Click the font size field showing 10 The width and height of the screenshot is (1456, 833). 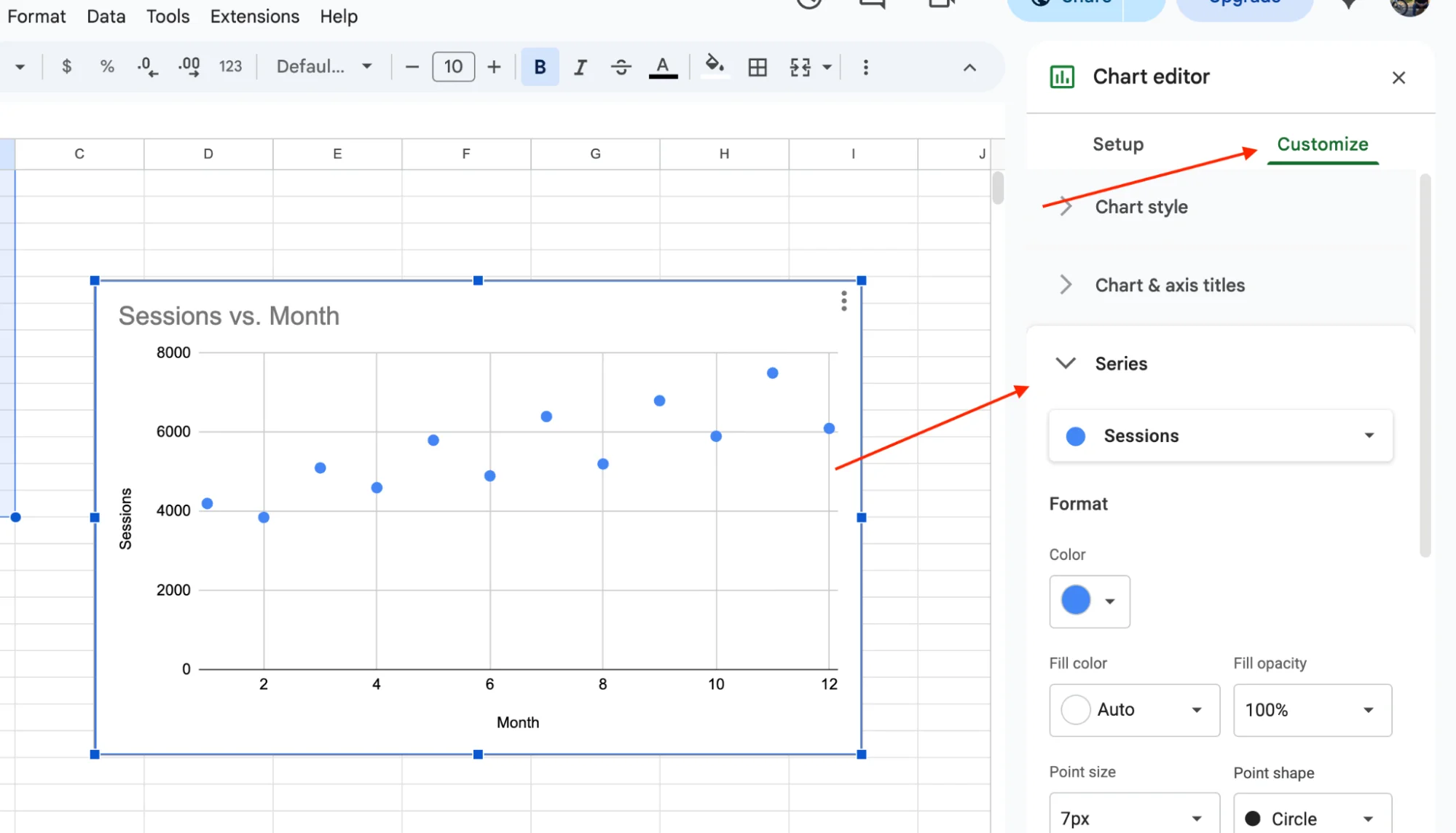click(453, 66)
